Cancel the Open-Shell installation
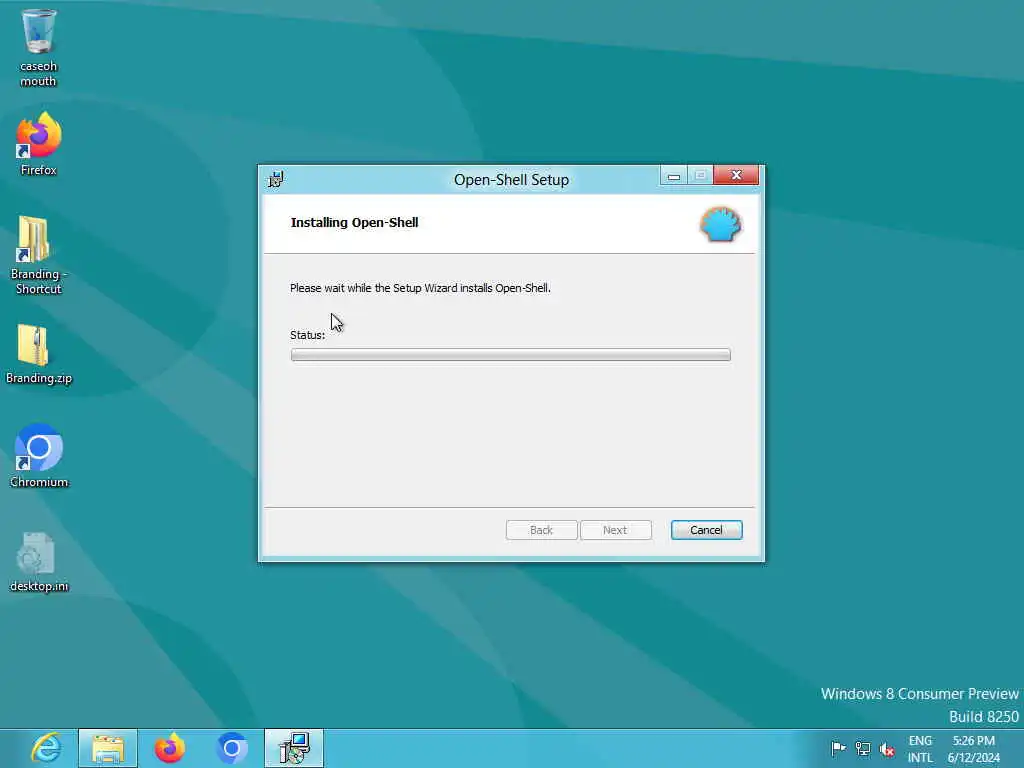This screenshot has height=768, width=1024. click(706, 530)
